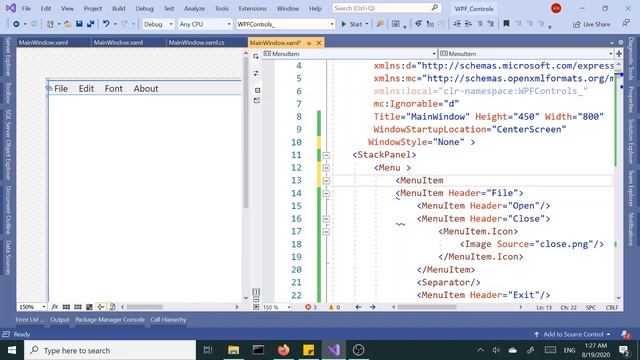Image resolution: width=640 pixels, height=360 pixels.
Task: Open the Build menu
Action: pos(118,8)
